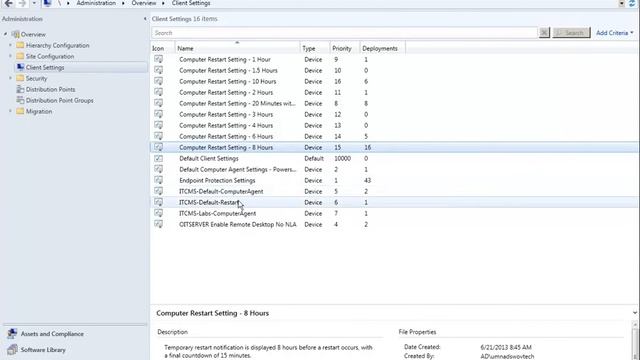Open Distribution Points node

(x=51, y=89)
